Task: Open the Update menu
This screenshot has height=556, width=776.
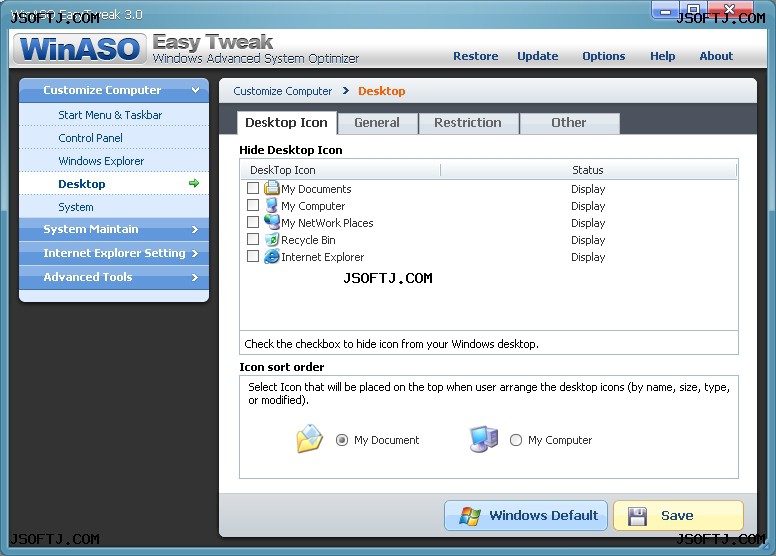Action: (x=537, y=56)
